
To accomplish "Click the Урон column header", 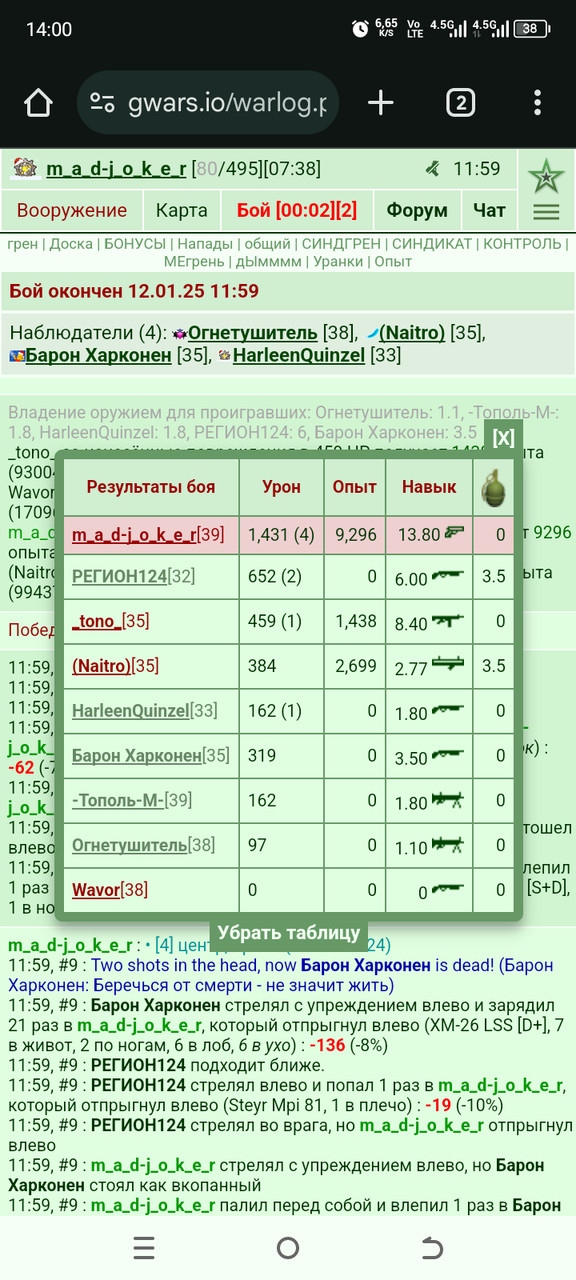I will 282,487.
